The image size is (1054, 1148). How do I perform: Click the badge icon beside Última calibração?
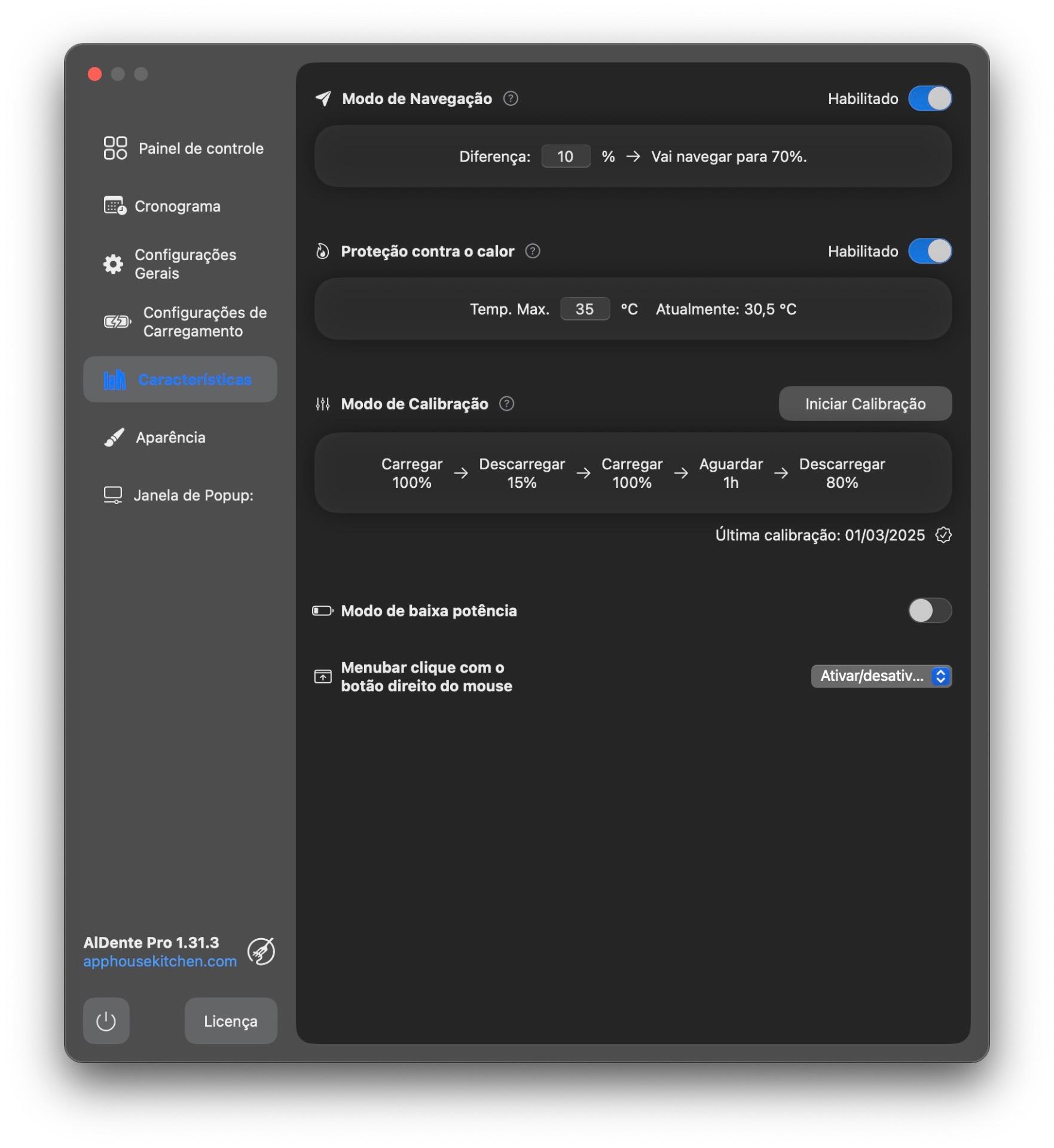pyautogui.click(x=943, y=535)
